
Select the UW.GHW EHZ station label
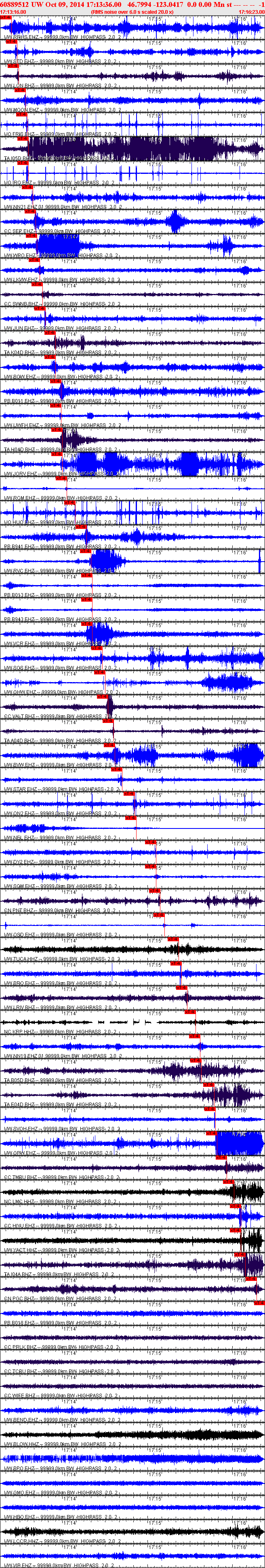click(x=61, y=693)
